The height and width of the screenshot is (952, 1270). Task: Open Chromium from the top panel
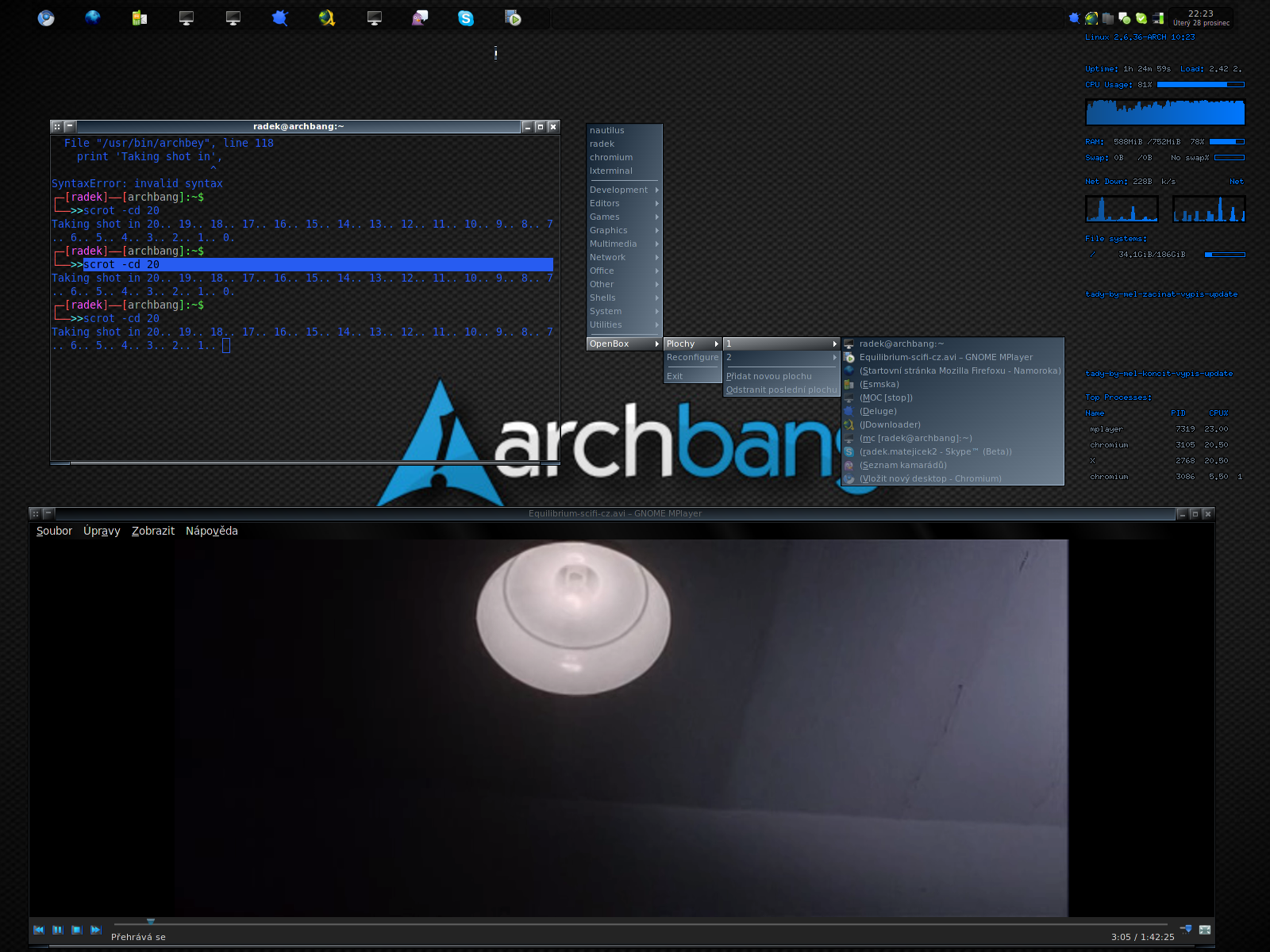coord(46,17)
